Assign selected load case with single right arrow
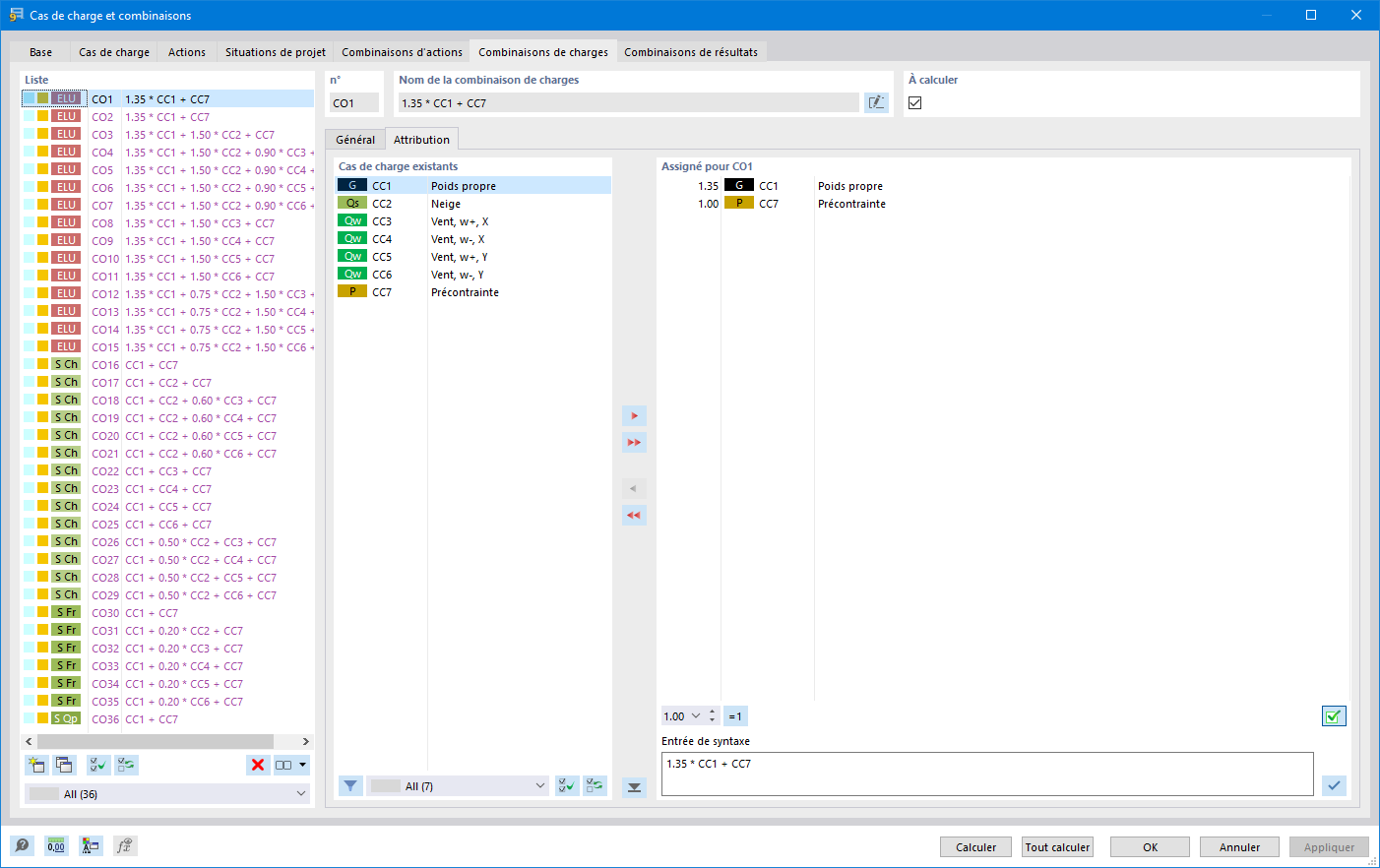 [x=634, y=416]
